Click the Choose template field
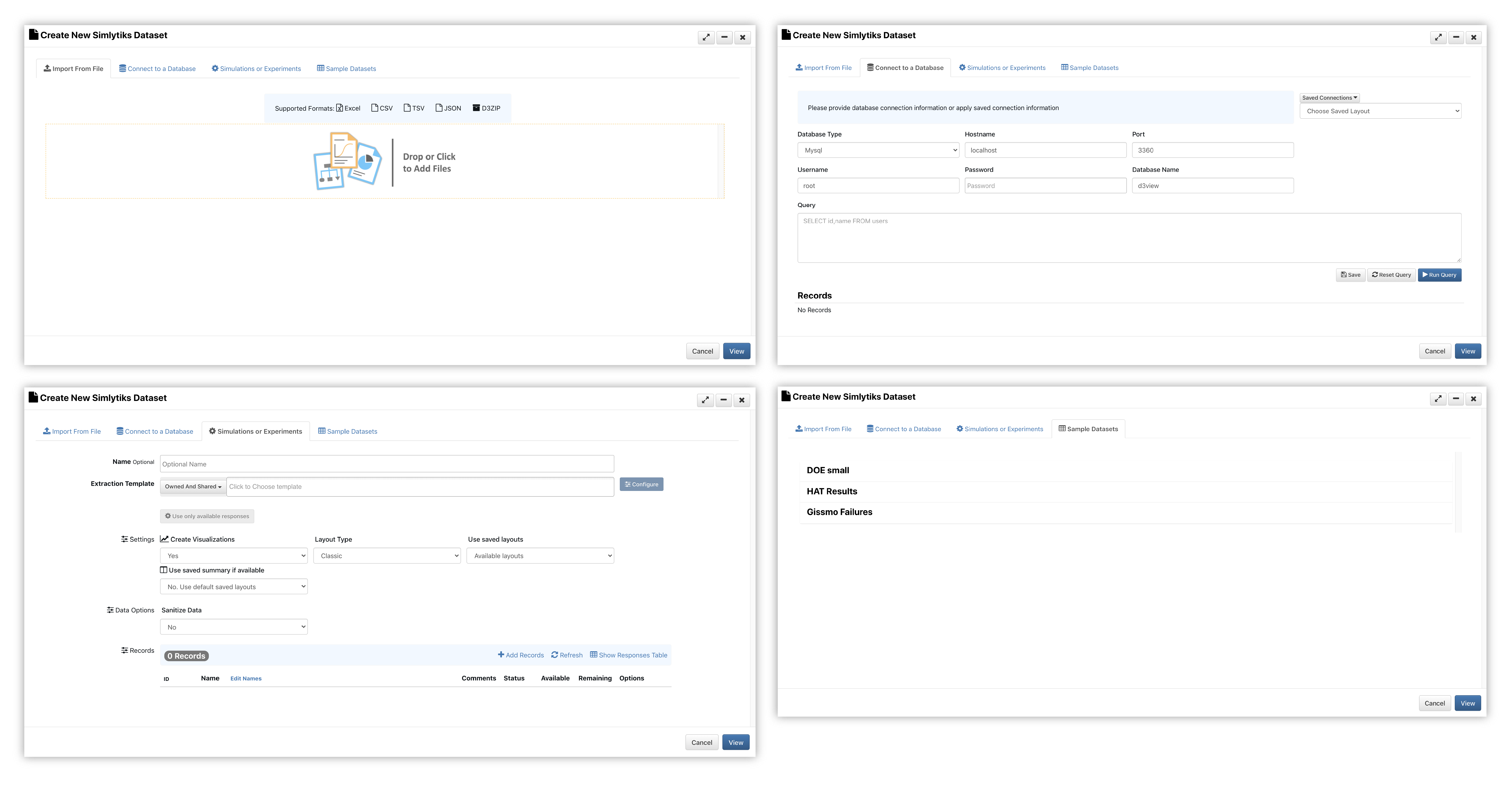The width and height of the screenshot is (1512, 785). (420, 487)
